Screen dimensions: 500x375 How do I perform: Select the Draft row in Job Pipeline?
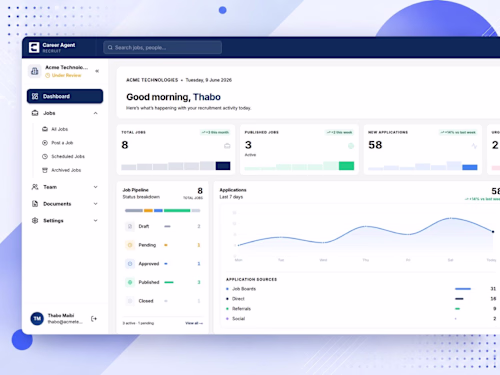click(162, 226)
